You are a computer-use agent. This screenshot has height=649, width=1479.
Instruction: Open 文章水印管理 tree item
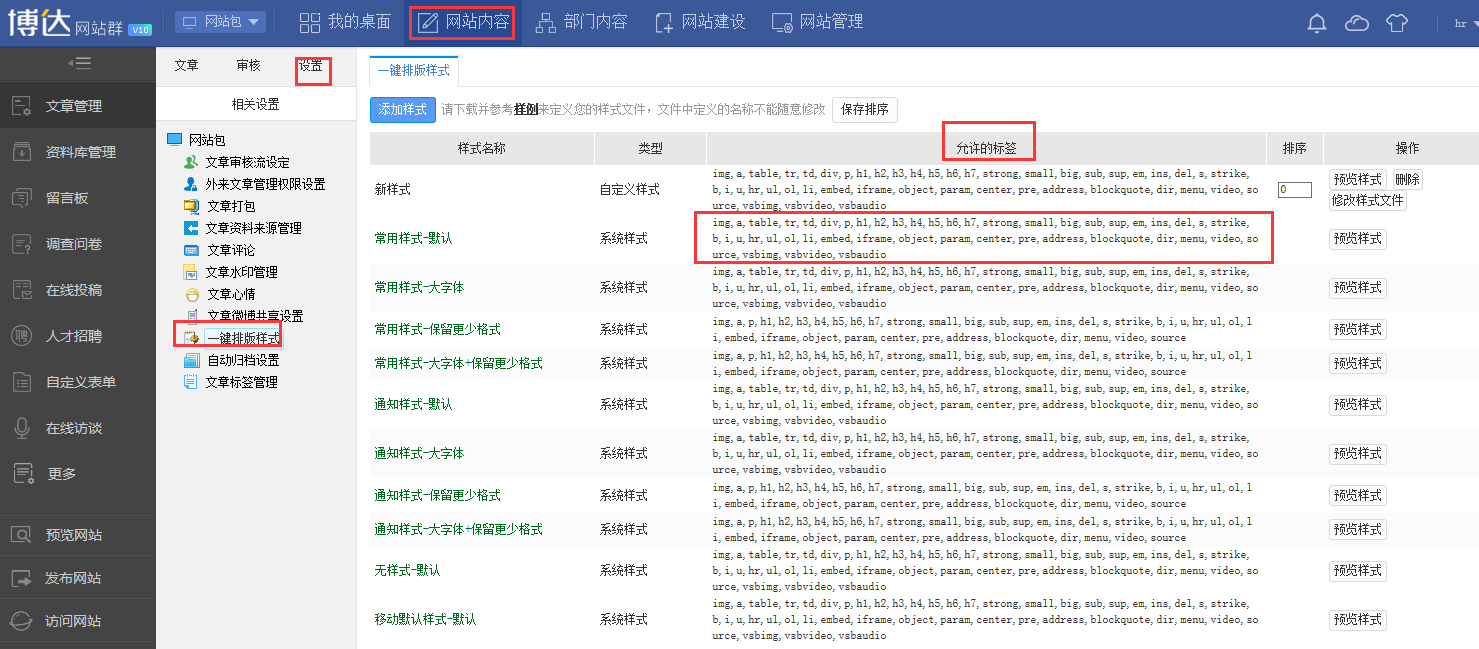tap(241, 272)
